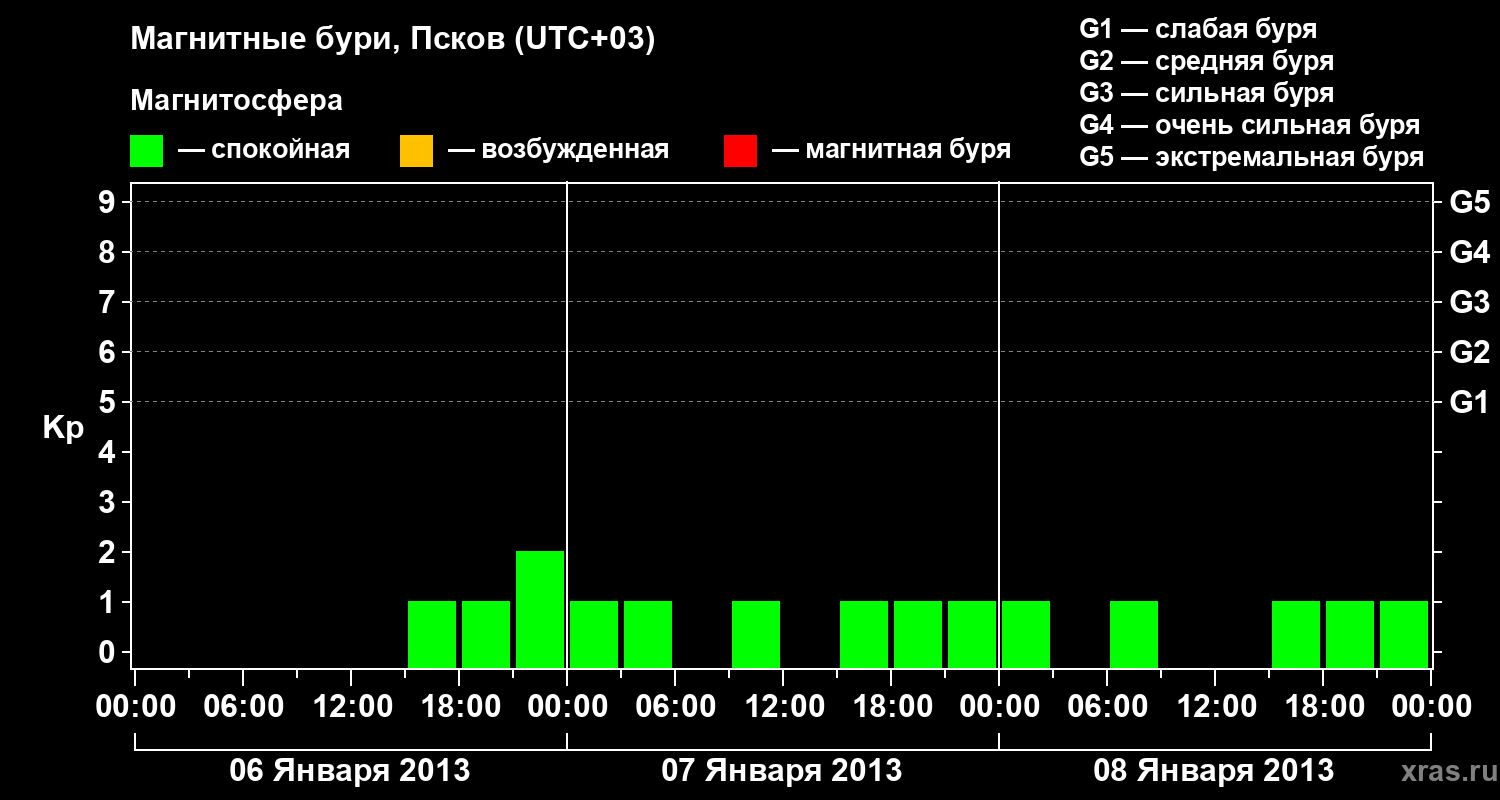Click the last bar, 21:00–00:00 on 08 January
The image size is (1500, 800).
point(1404,634)
